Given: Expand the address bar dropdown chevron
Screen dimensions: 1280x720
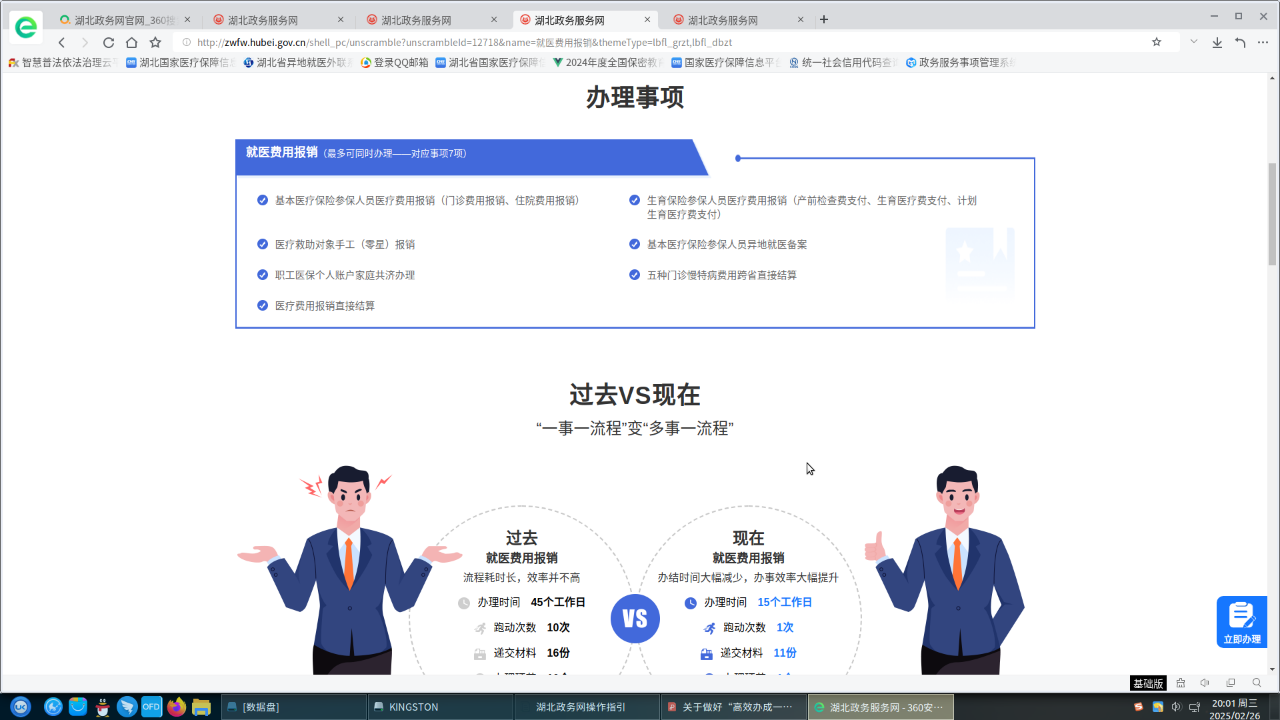Looking at the screenshot, I should click(x=1193, y=42).
